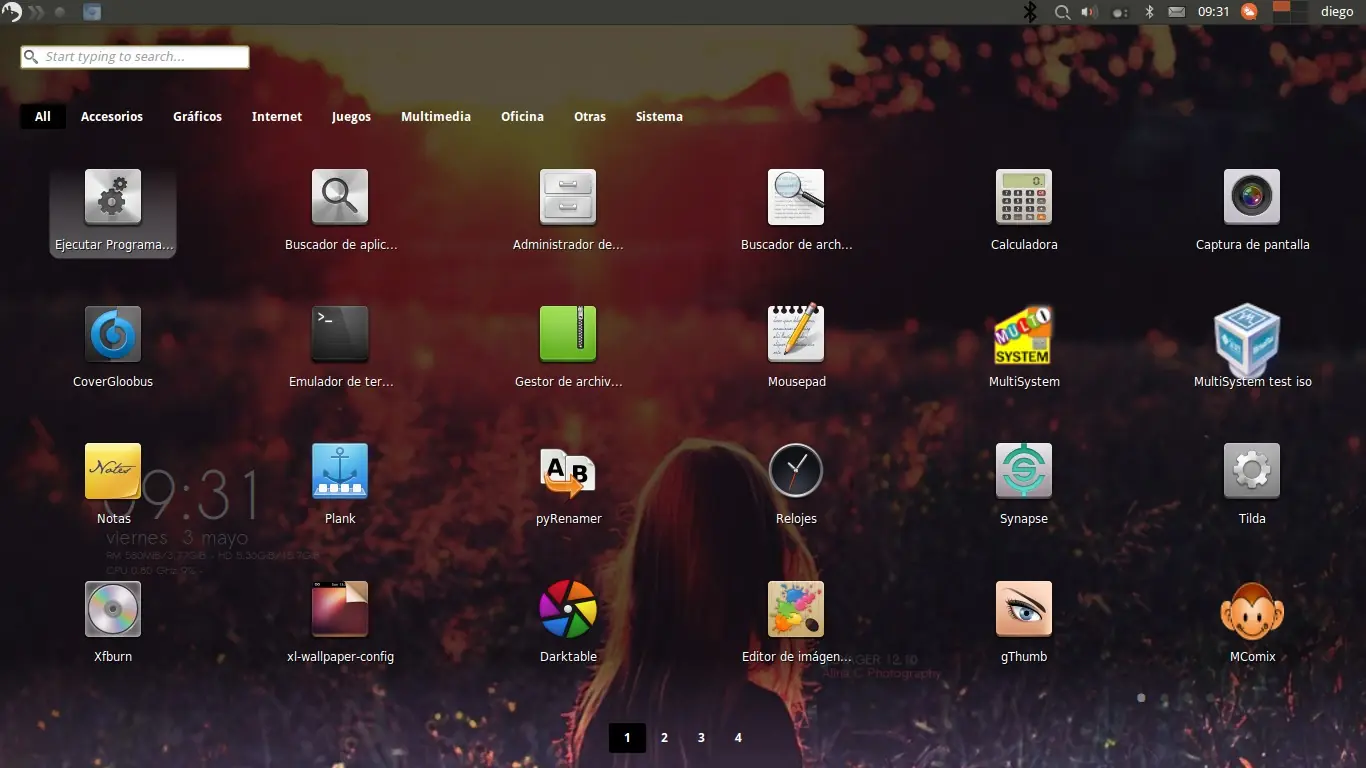This screenshot has height=768, width=1366.
Task: Open Darktable photo app
Action: click(568, 609)
